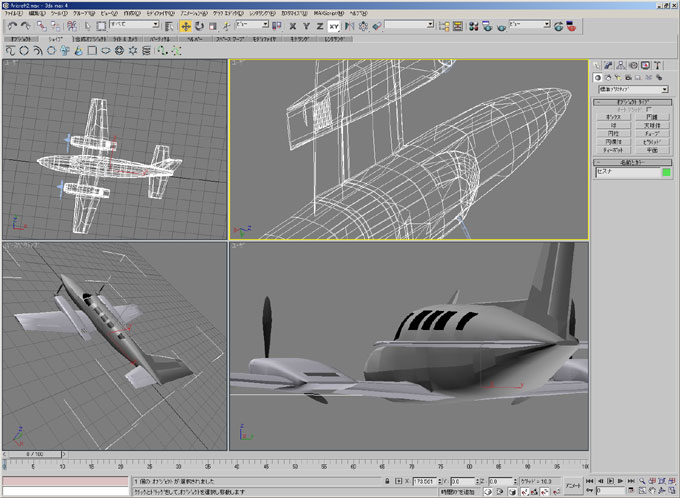Click the Unlink Selection tool icon
680x498 pixels.
tap(56, 26)
